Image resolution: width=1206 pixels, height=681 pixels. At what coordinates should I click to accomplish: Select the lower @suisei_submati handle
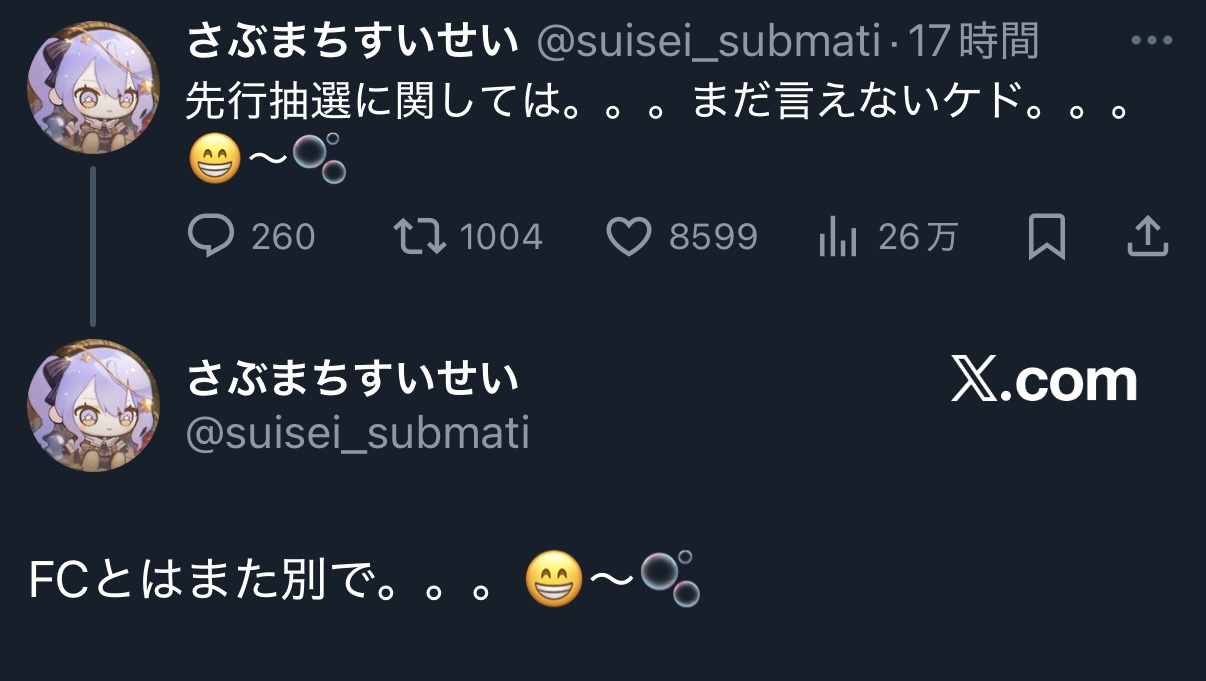pyautogui.click(x=358, y=433)
